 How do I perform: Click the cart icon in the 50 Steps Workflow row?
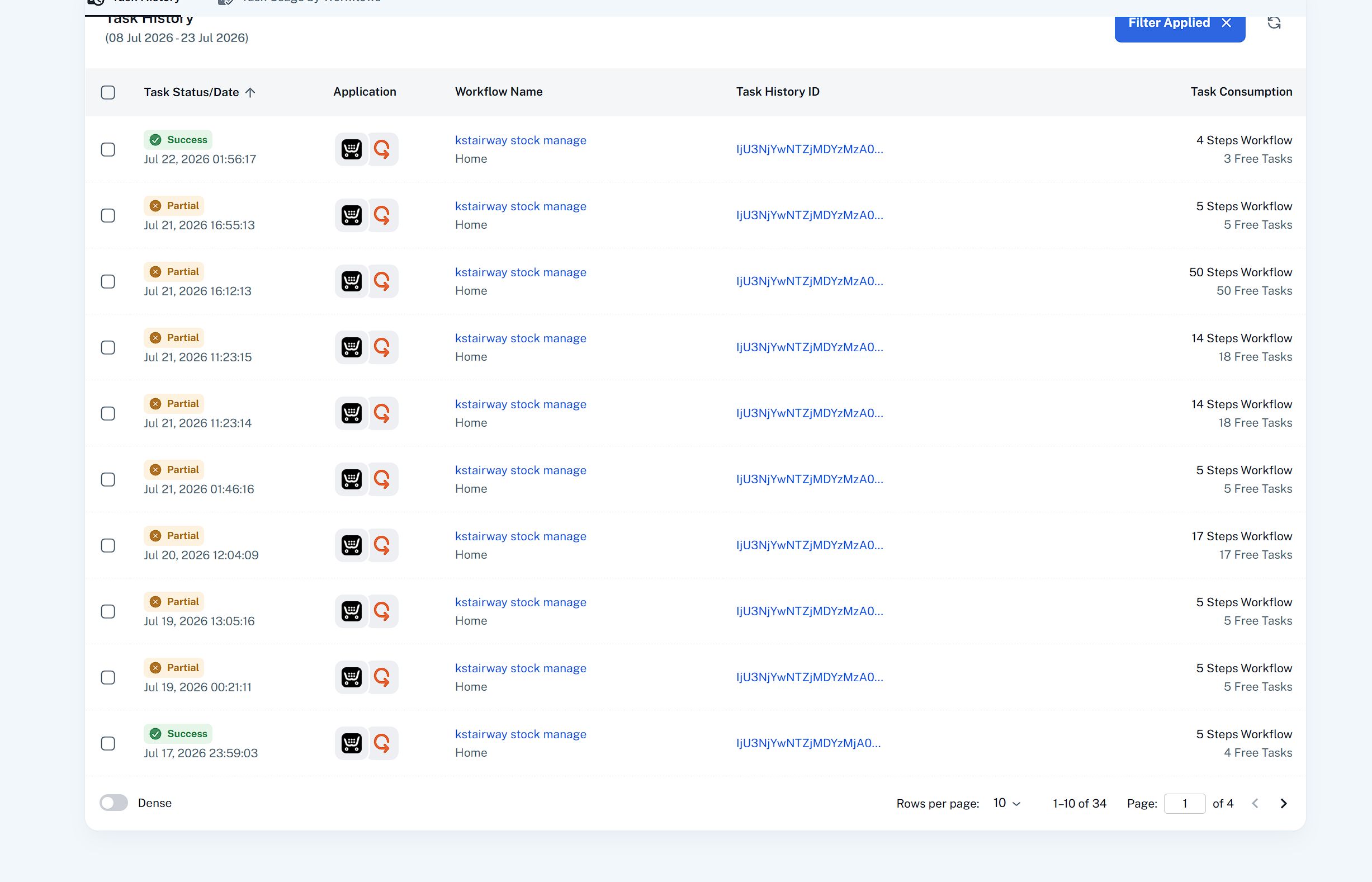(x=352, y=281)
